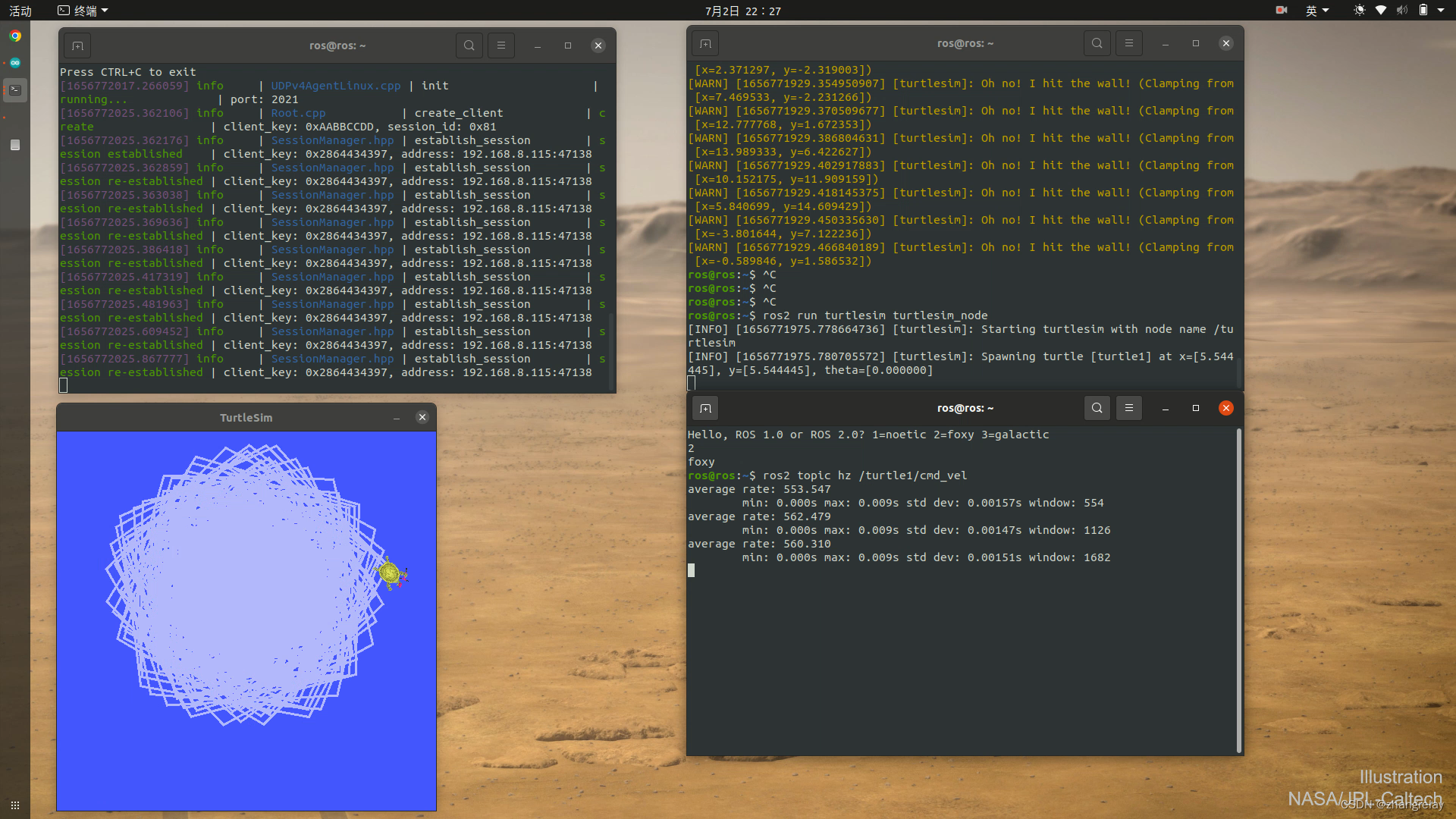Click the 'Spawning turtle [turtle1]' info line
The image size is (1456, 819).
(961, 363)
